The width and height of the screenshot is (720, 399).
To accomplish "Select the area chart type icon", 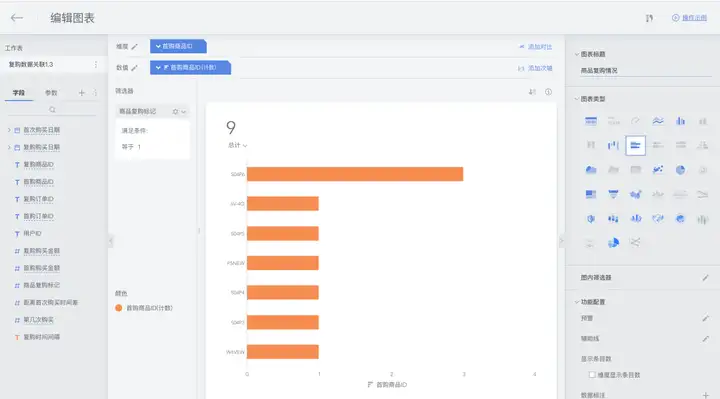I will coord(591,170).
